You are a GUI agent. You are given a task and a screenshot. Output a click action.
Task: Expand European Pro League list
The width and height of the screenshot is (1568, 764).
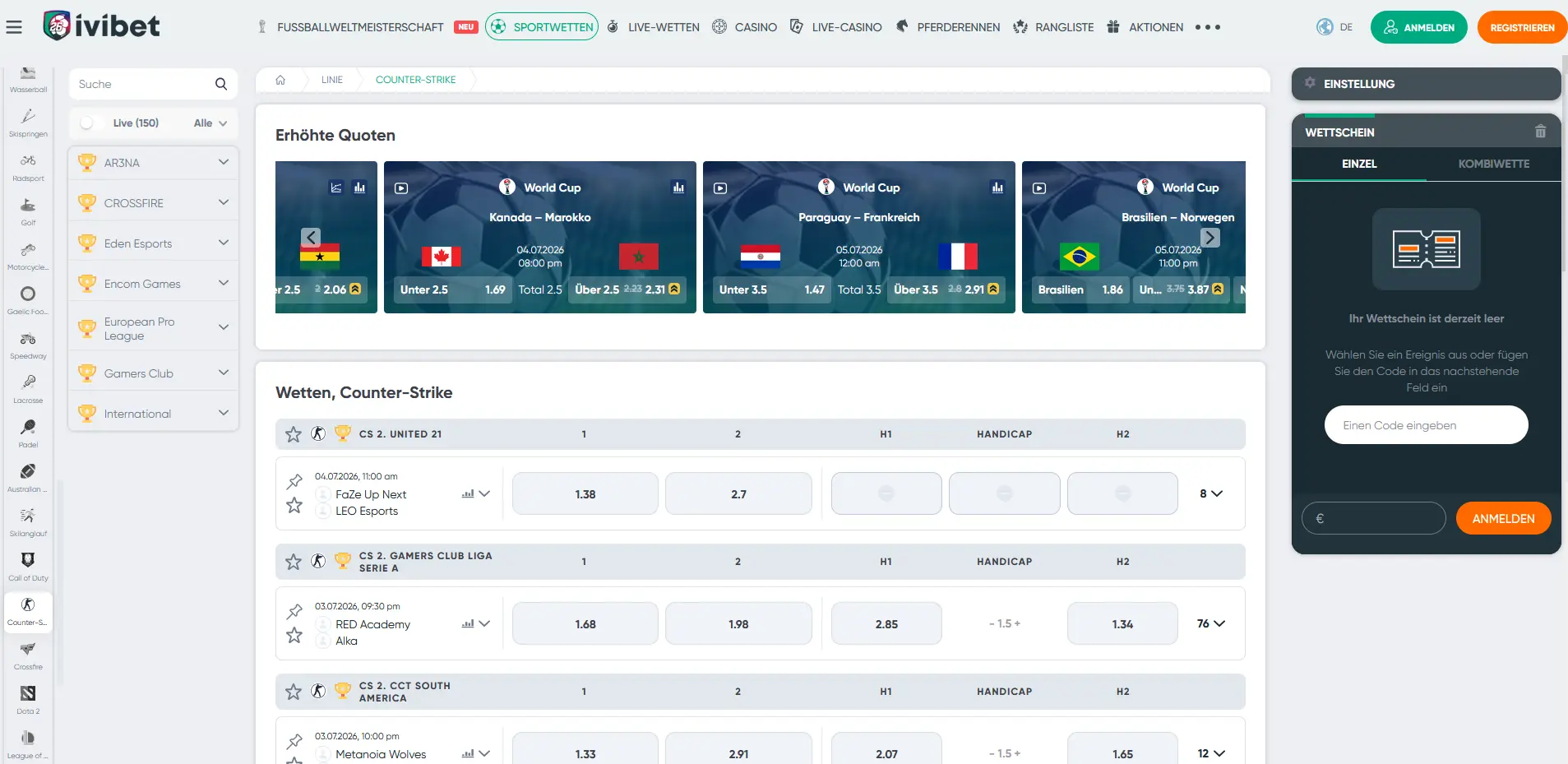tap(223, 327)
